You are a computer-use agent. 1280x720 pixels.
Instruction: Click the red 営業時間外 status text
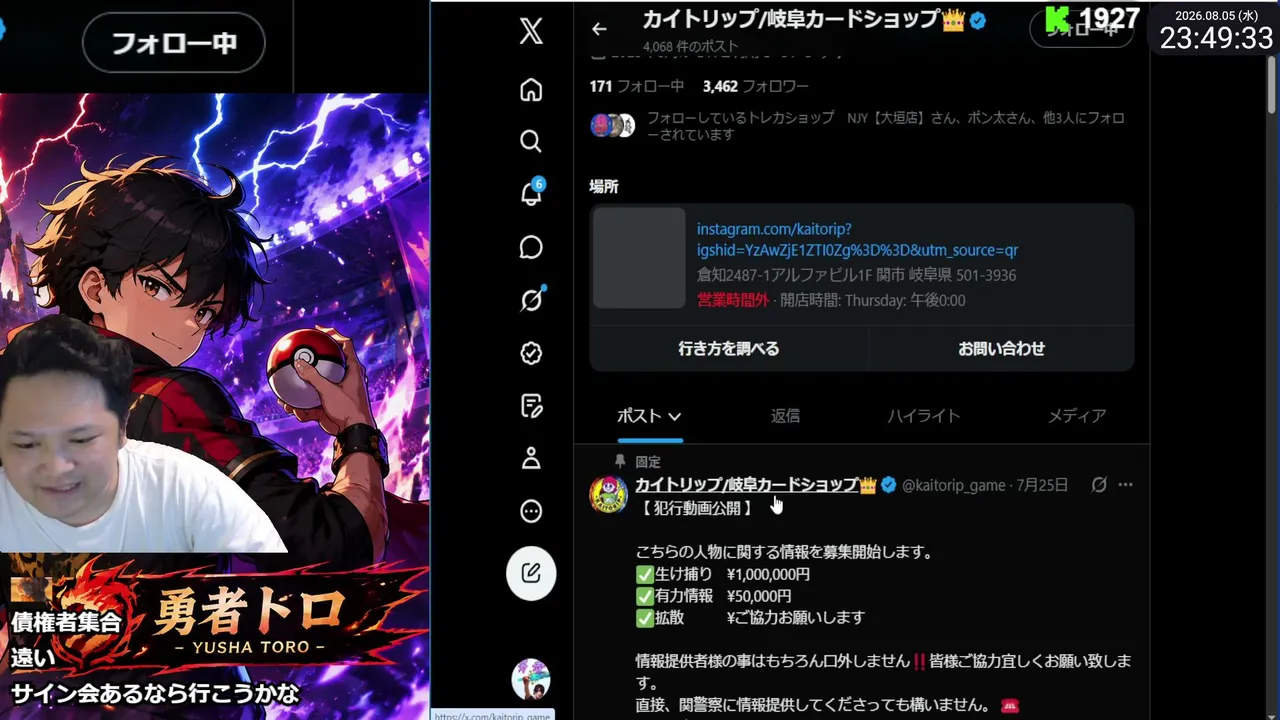coord(733,300)
